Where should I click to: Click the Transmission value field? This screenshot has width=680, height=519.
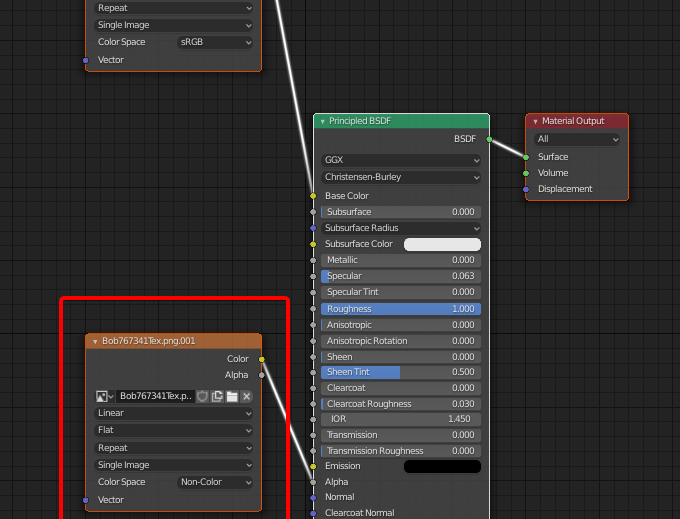click(401, 435)
